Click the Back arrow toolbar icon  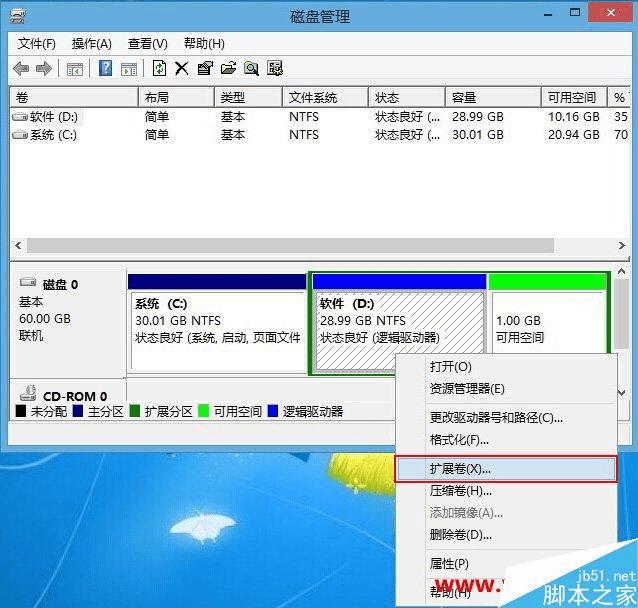coord(21,68)
